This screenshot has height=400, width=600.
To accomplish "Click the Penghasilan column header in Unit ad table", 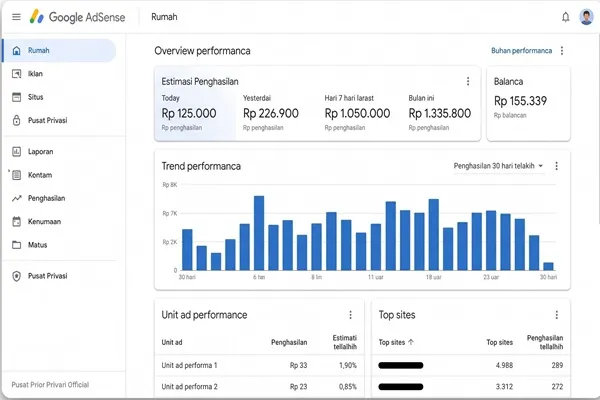I will 289,342.
